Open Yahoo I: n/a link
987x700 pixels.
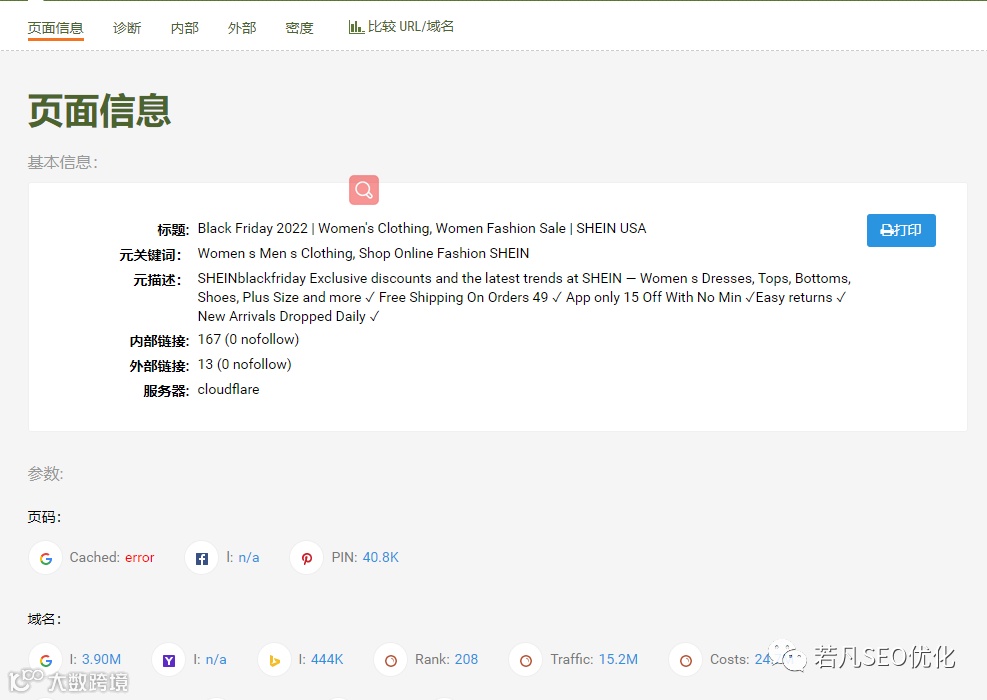pyautogui.click(x=216, y=660)
